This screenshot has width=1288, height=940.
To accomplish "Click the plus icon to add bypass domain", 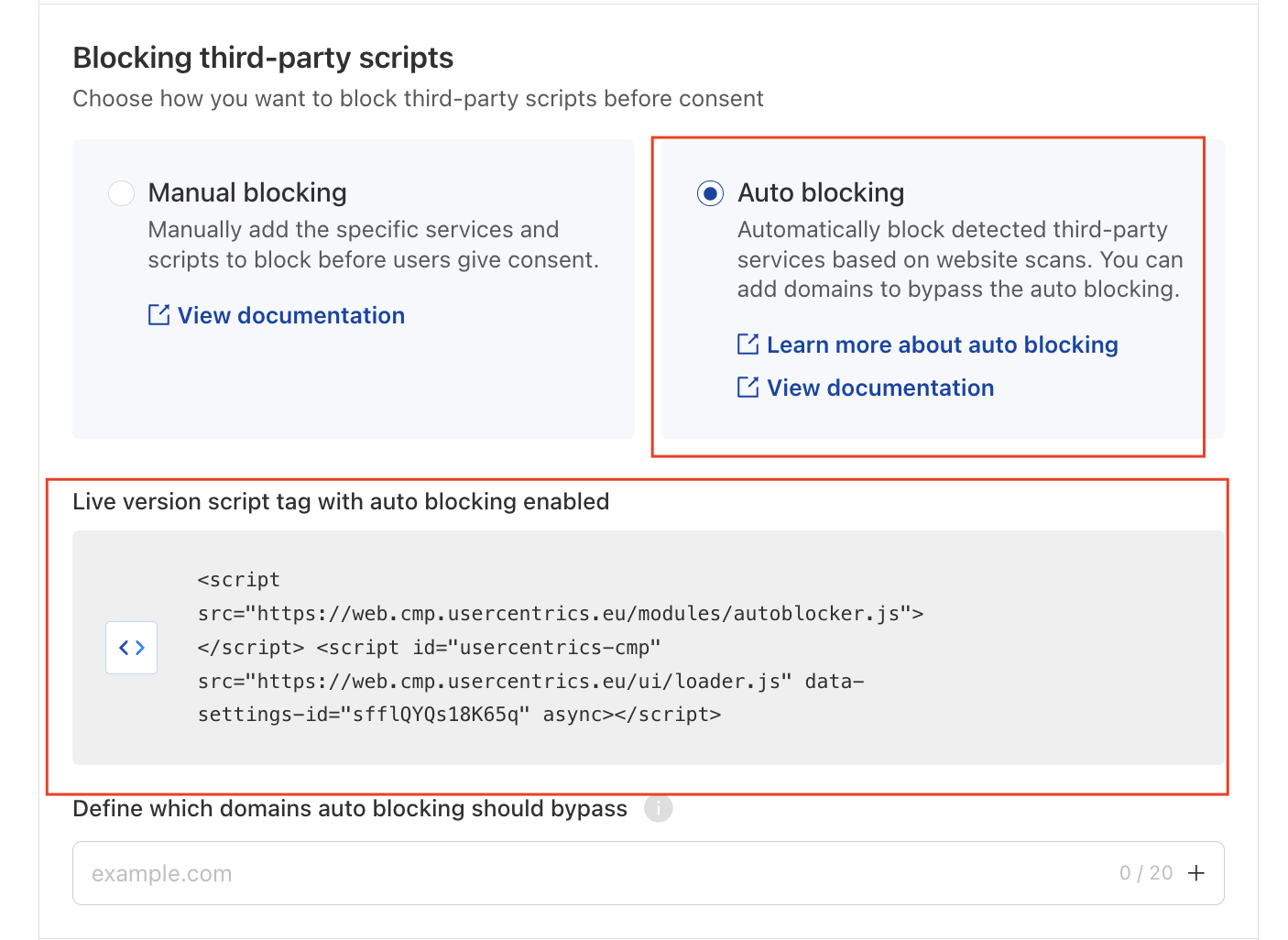I will pos(1196,873).
